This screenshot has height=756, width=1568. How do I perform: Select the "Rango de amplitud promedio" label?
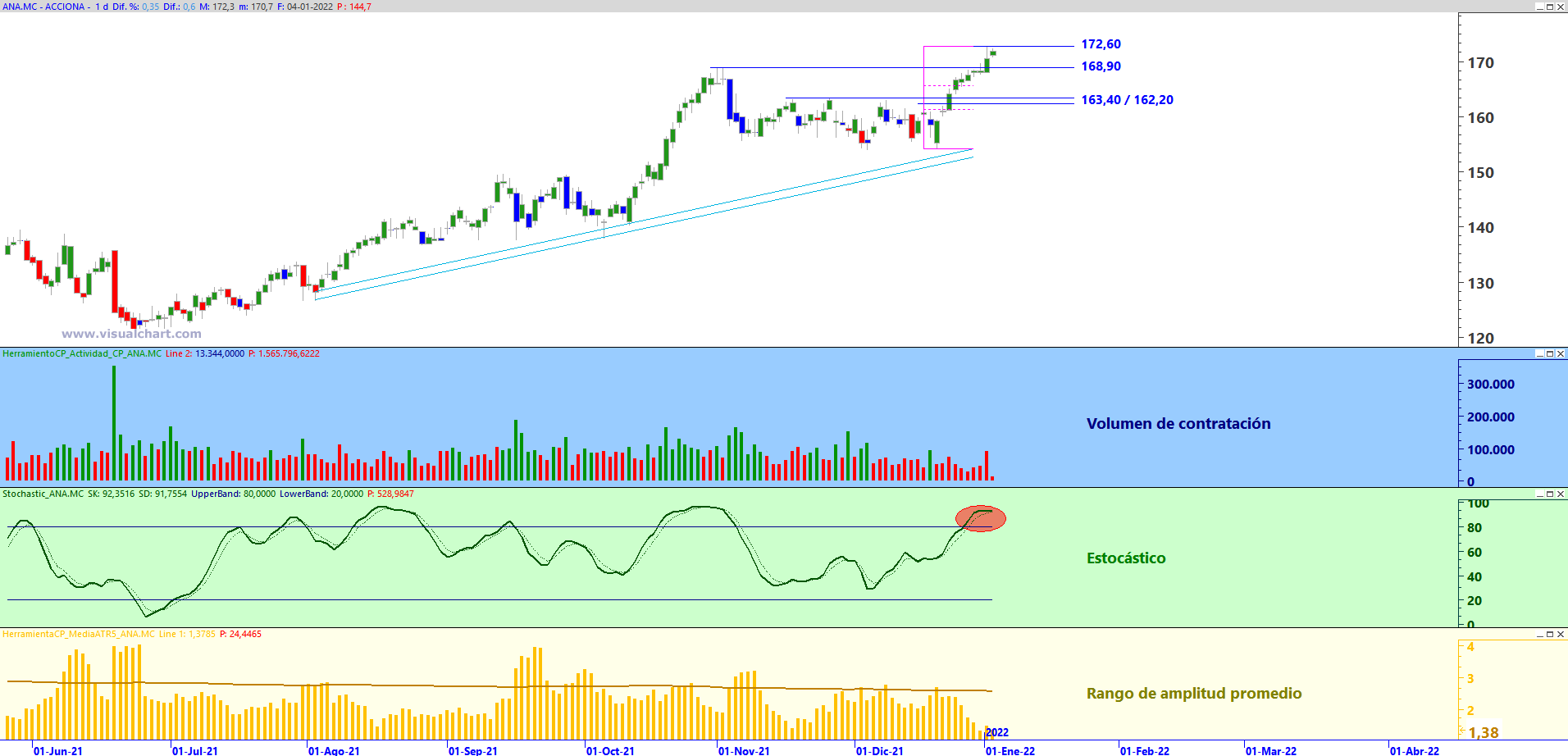click(x=1194, y=694)
